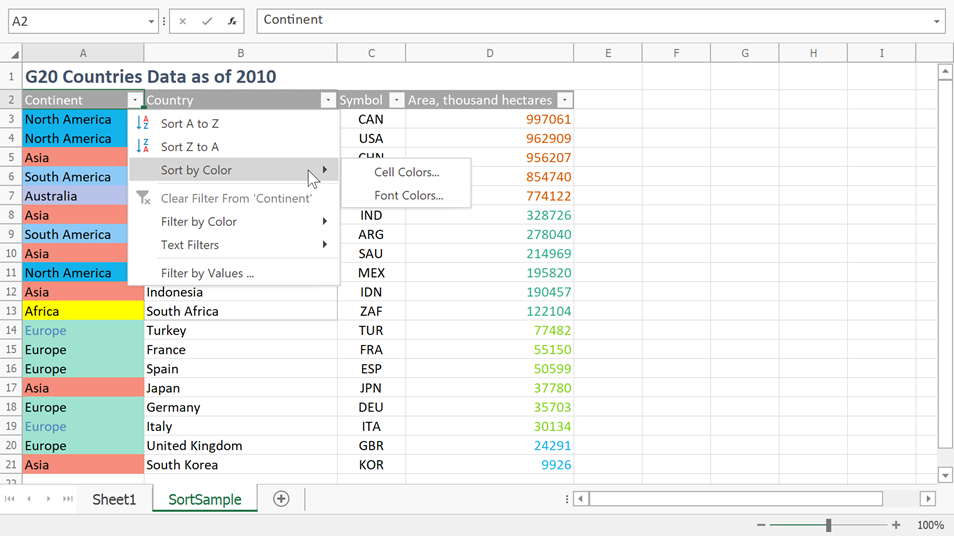Viewport: 954px width, 536px height.
Task: Click the Clear Filter funnel icon
Action: pyautogui.click(x=143, y=198)
